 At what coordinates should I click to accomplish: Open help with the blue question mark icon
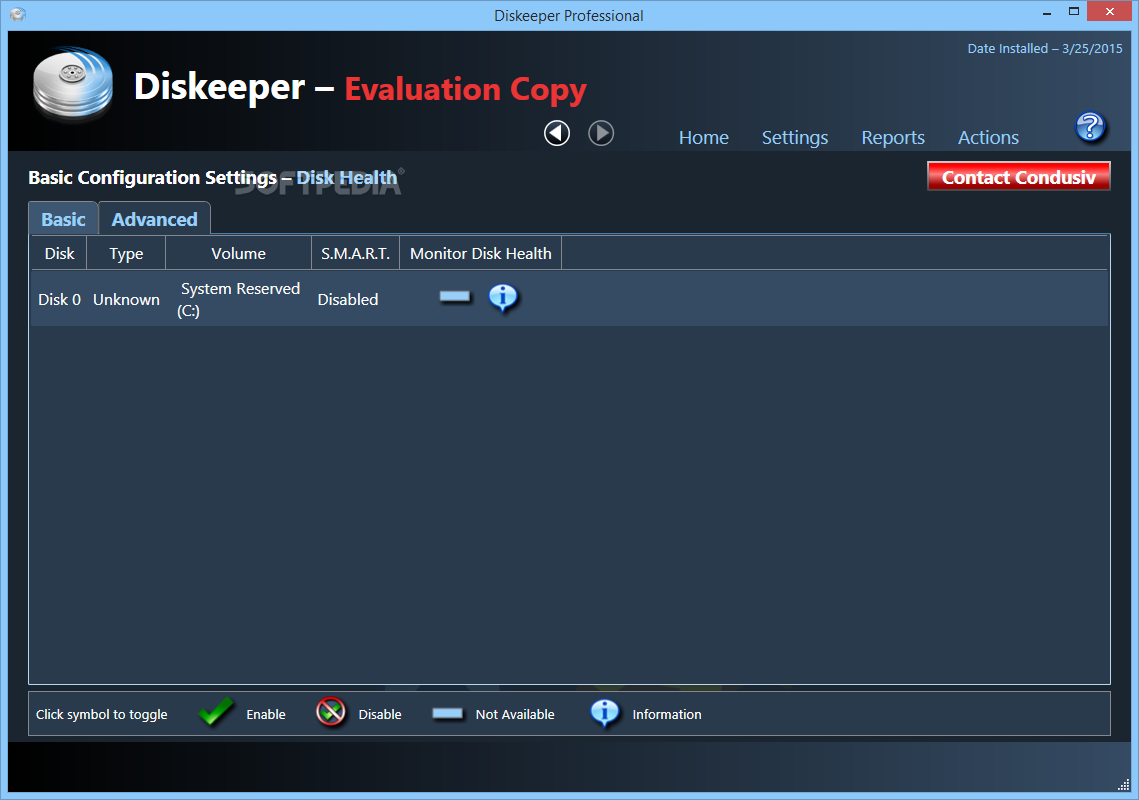point(1090,127)
